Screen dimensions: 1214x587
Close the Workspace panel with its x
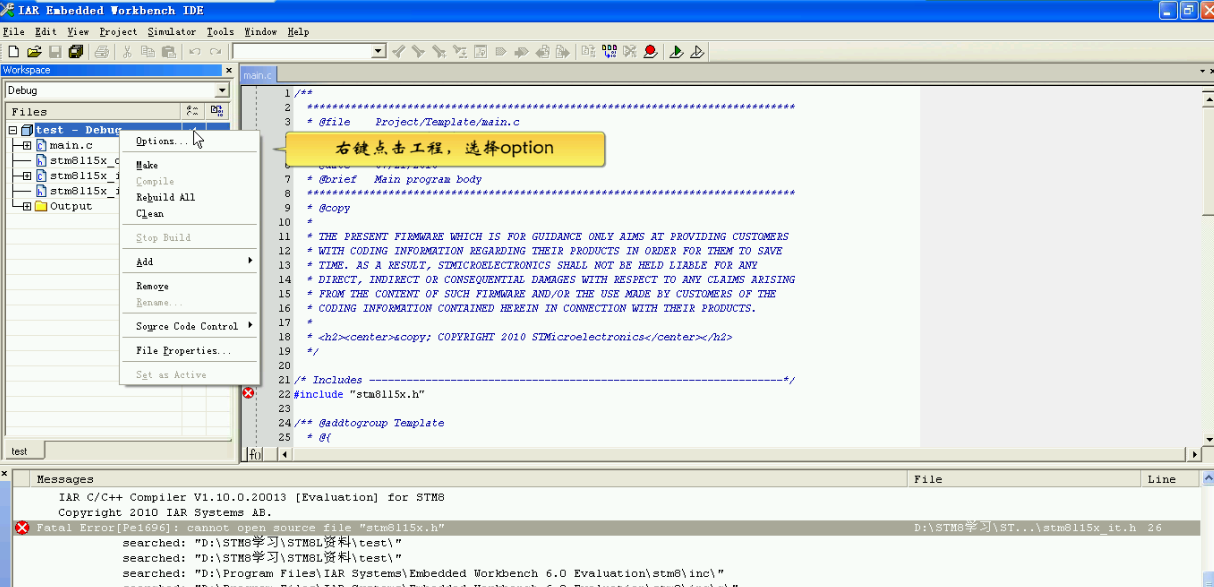point(228,70)
